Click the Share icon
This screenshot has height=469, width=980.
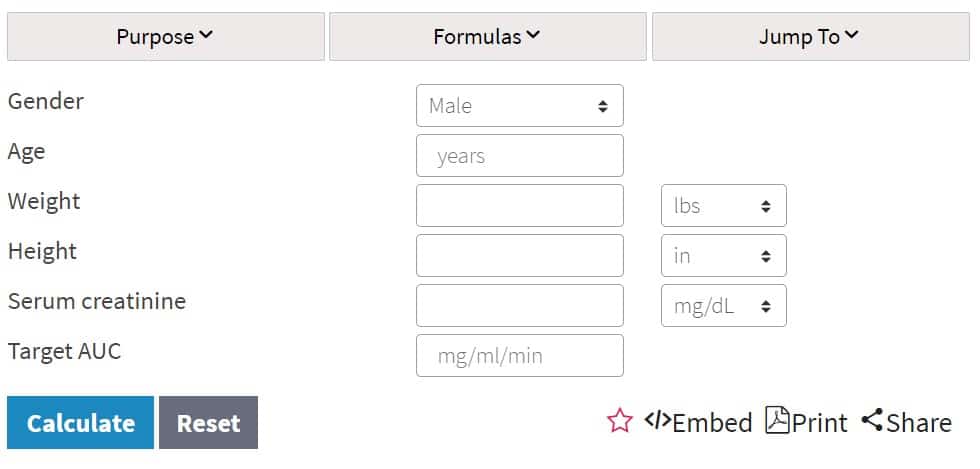point(872,420)
